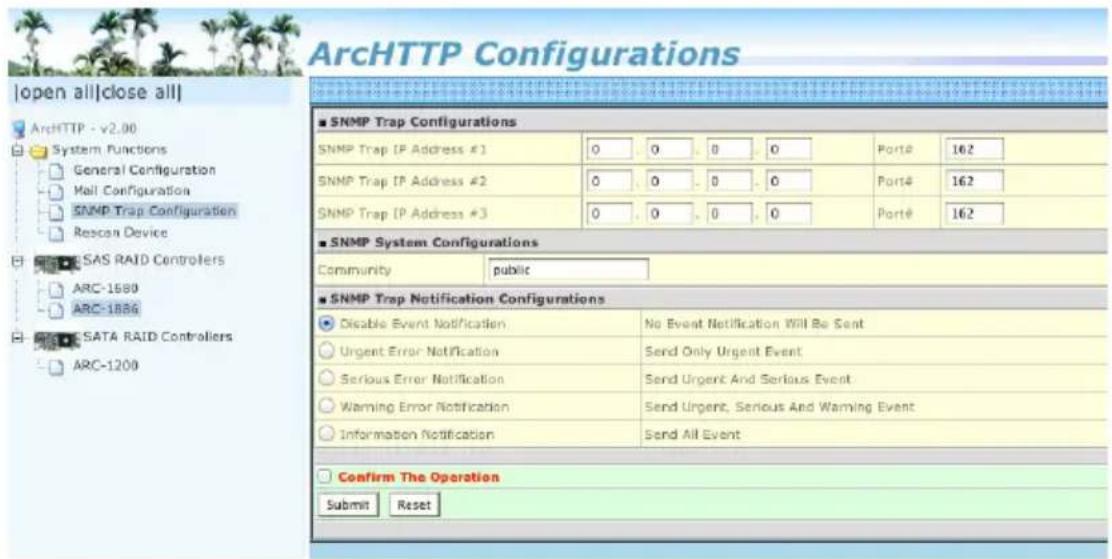The height and width of the screenshot is (559, 1112).
Task: Collapse the SAS RAID Controllers tree node
Action: [x=18, y=261]
